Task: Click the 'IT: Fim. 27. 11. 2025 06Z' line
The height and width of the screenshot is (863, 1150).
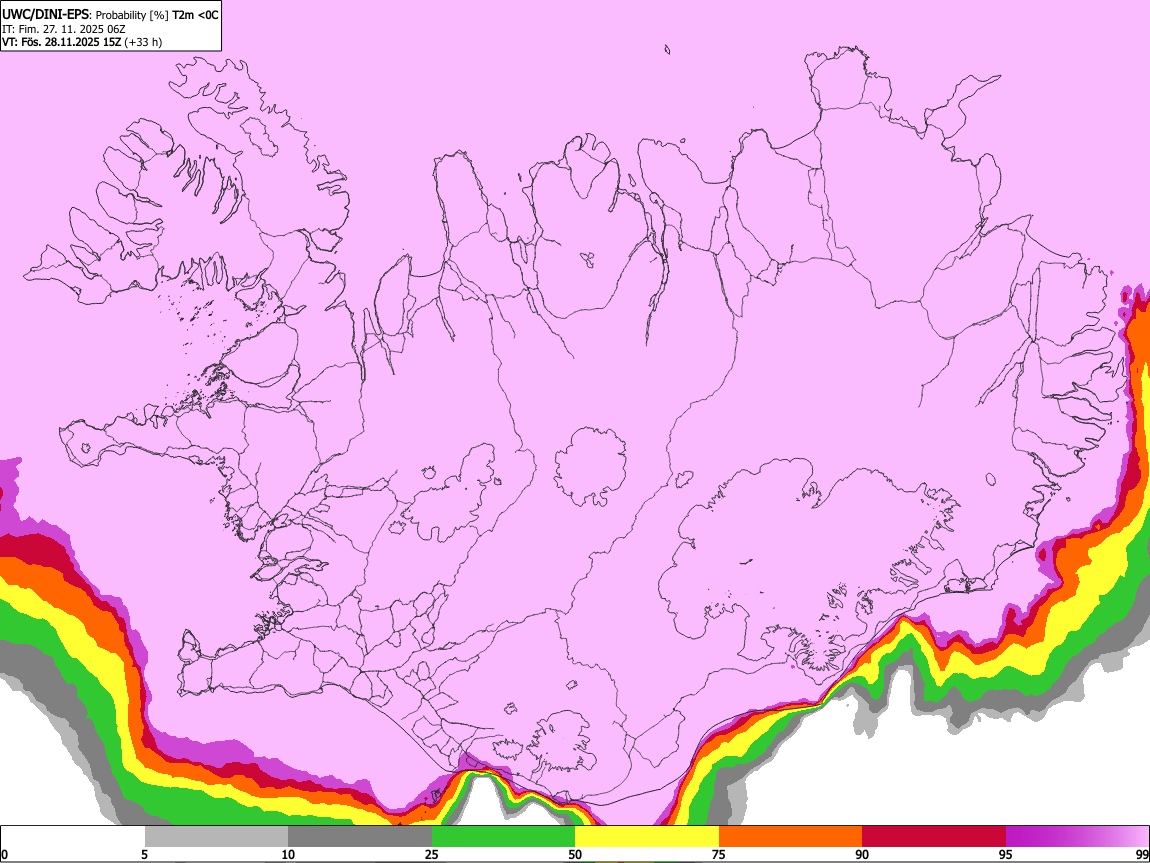Action: coord(64,29)
